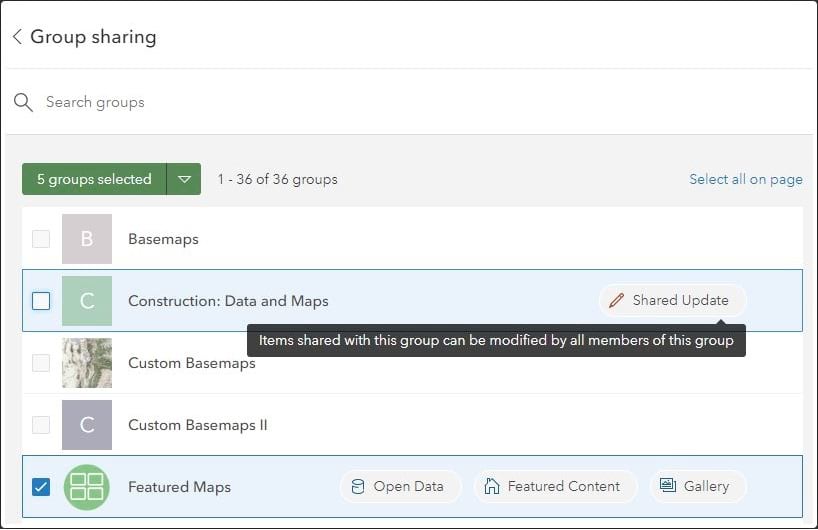This screenshot has height=530, width=818.
Task: Click the back arrow beside Group sharing
Action: pos(17,37)
